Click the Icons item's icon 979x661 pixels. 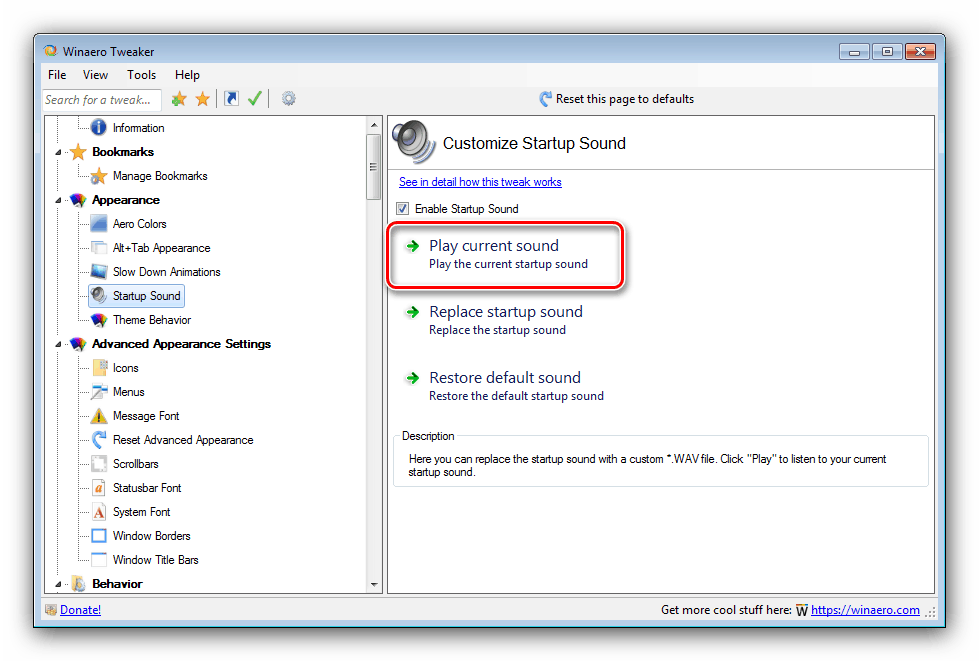[x=99, y=368]
